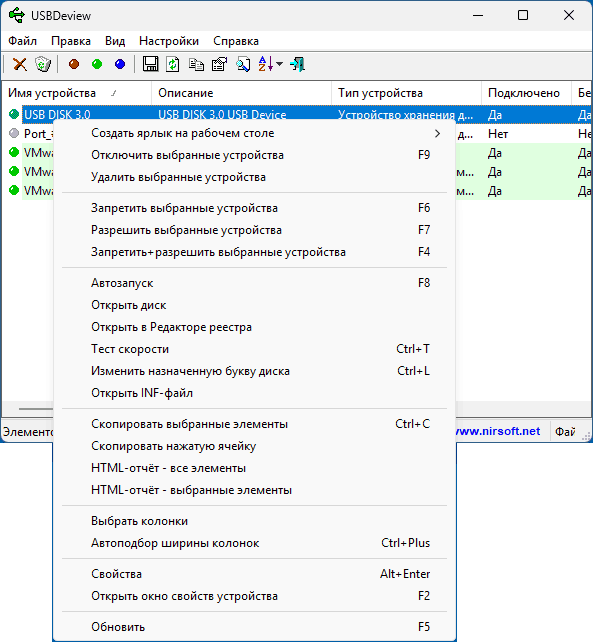Click the green refresh toolbar icon
Viewport: 593px width, 642px height.
173,64
